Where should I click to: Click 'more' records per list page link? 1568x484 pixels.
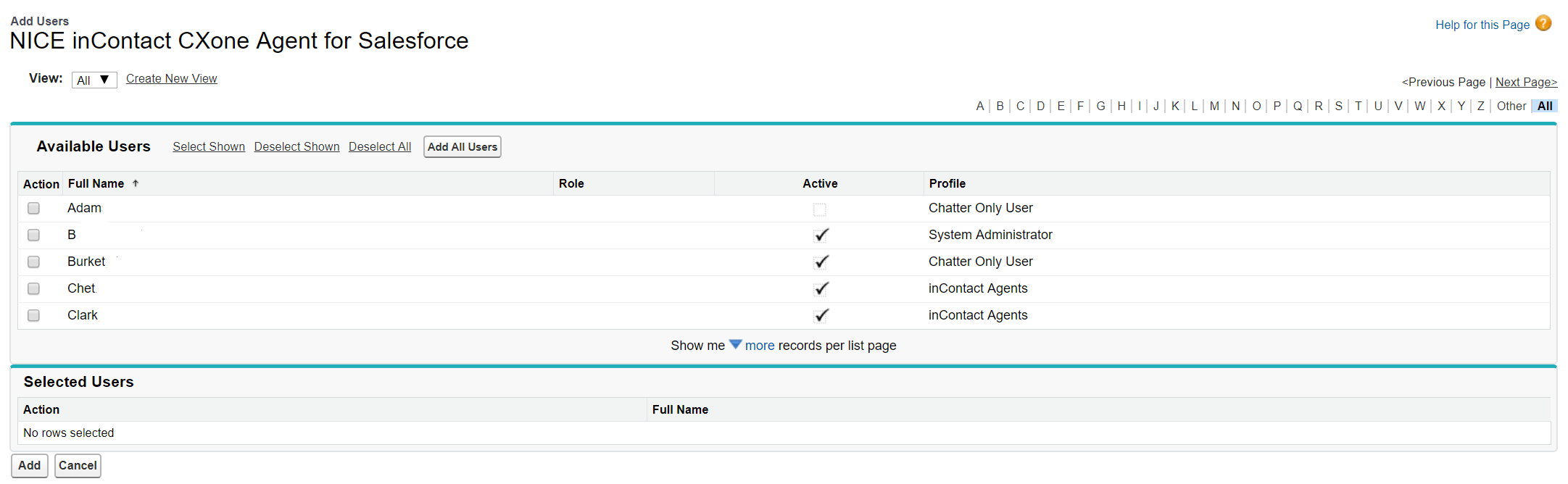760,346
